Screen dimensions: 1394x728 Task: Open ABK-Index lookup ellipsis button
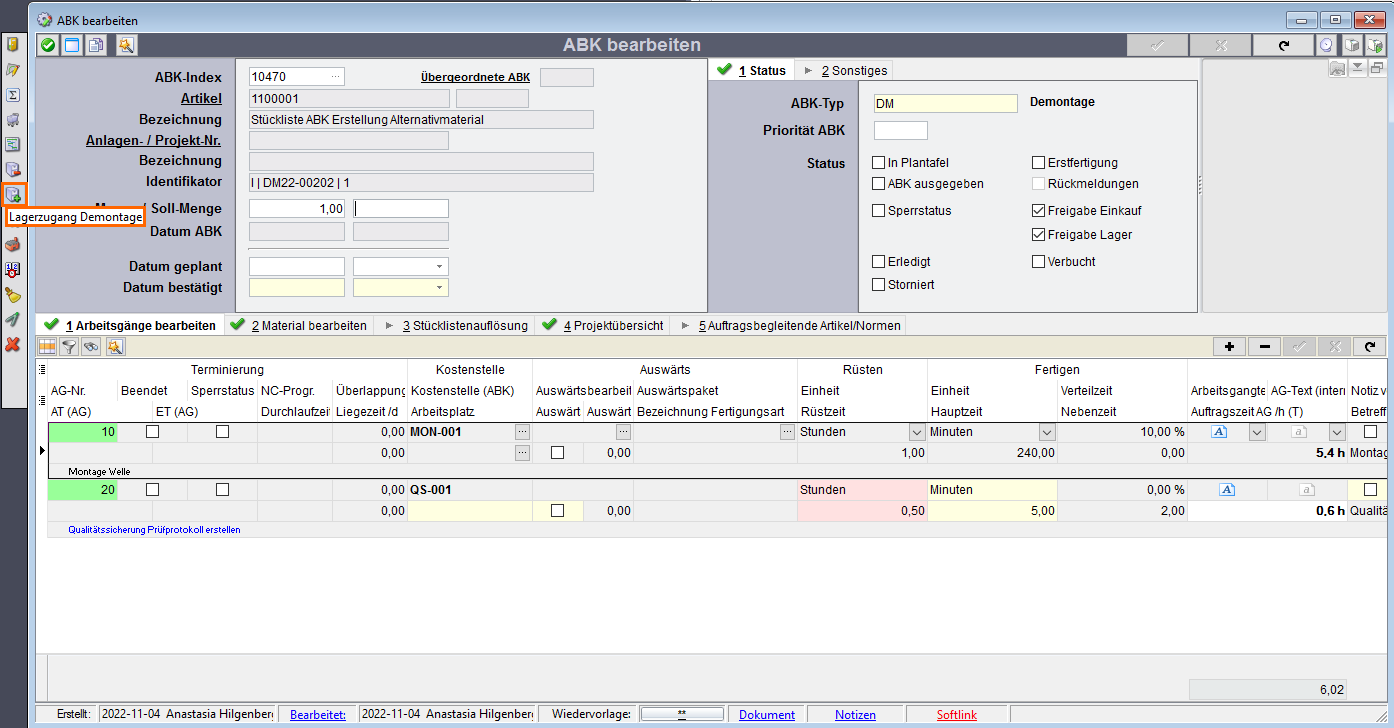[336, 76]
